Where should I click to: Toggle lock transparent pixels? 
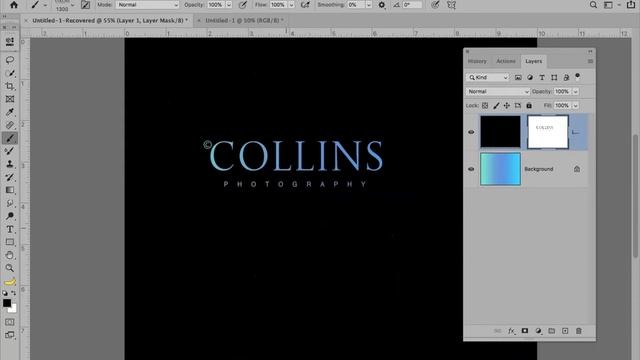coord(485,105)
